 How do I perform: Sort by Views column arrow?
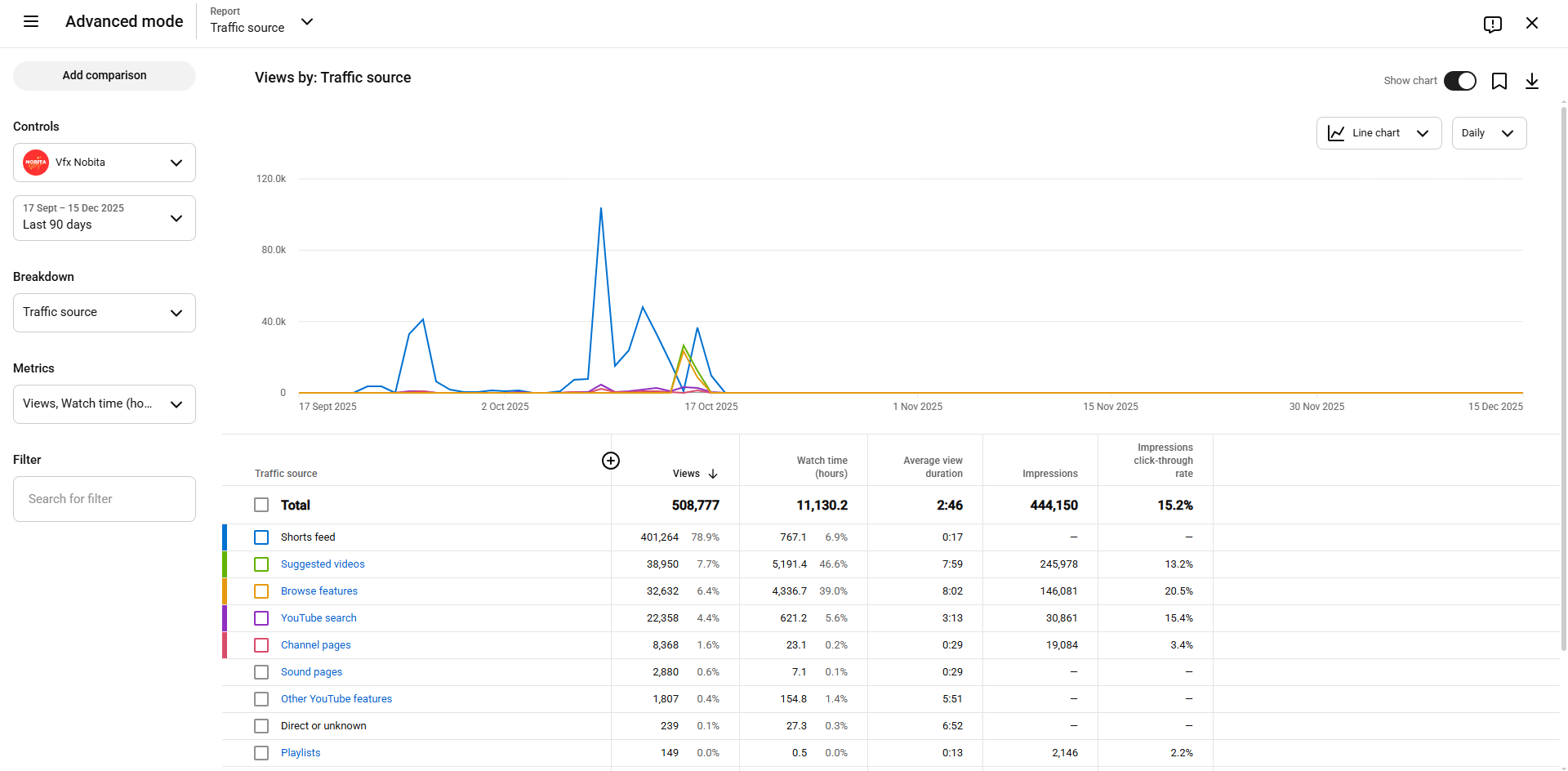[713, 474]
